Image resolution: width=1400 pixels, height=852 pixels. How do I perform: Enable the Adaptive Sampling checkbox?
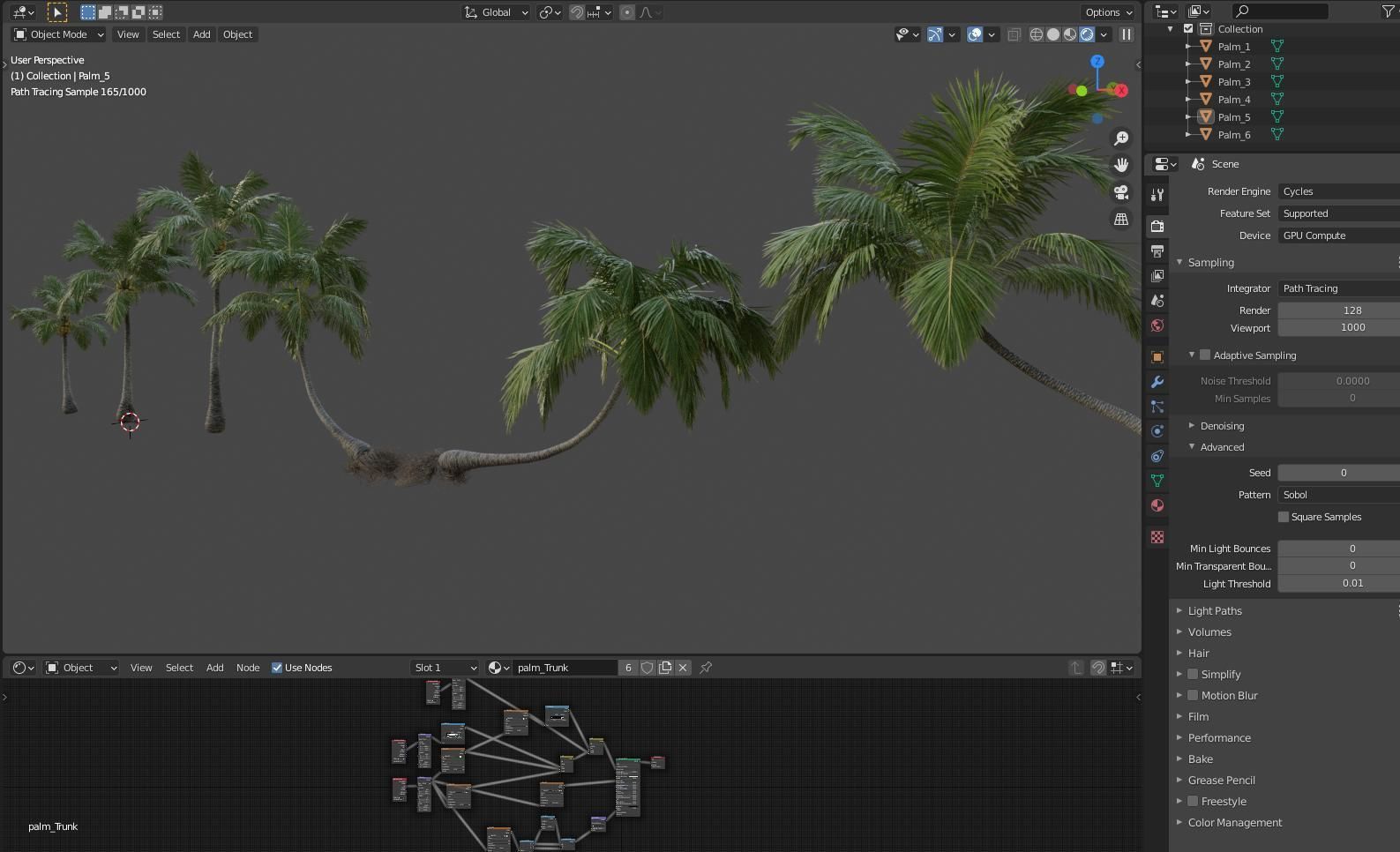coord(1205,355)
